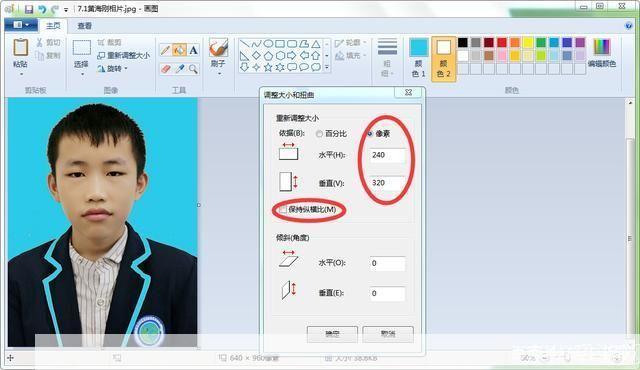
Task: Pick the red swatch in the palette
Action: [502, 42]
